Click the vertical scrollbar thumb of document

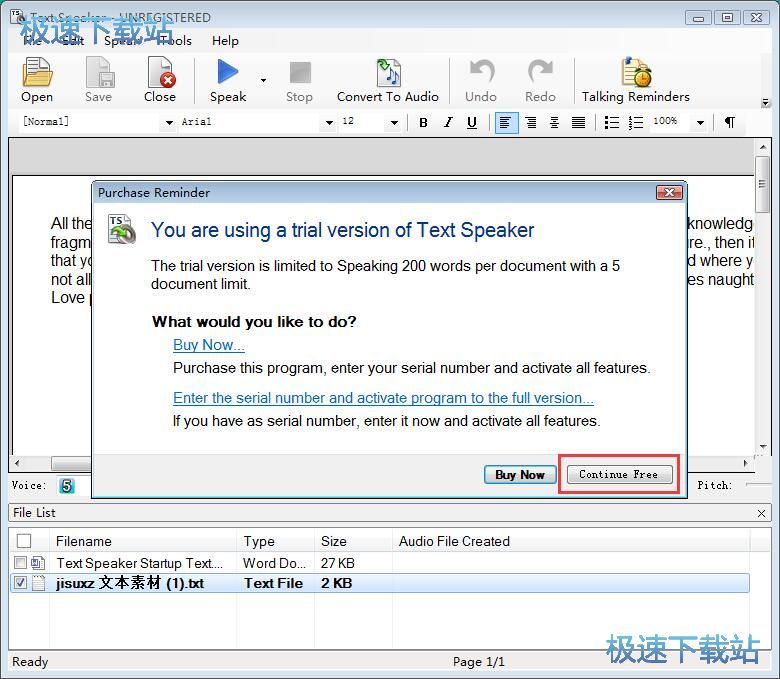pyautogui.click(x=762, y=184)
